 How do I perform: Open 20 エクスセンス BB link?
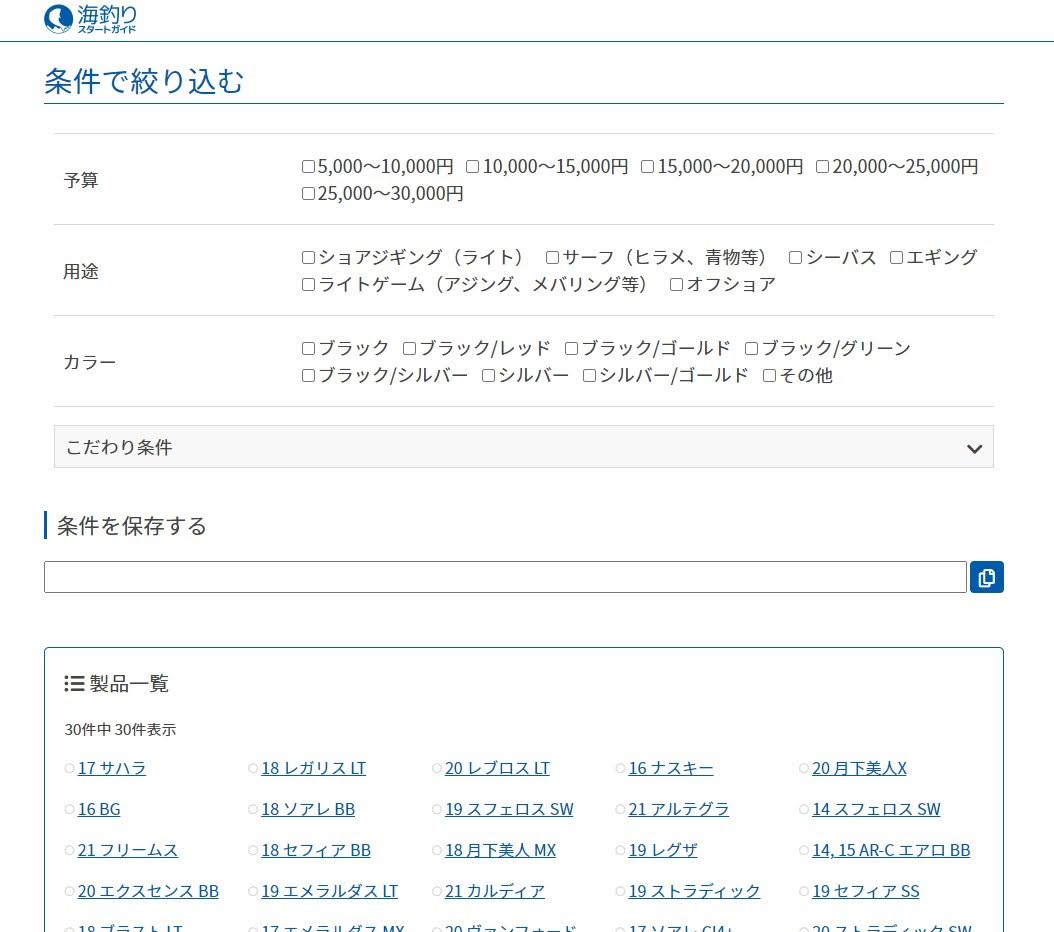click(x=148, y=891)
